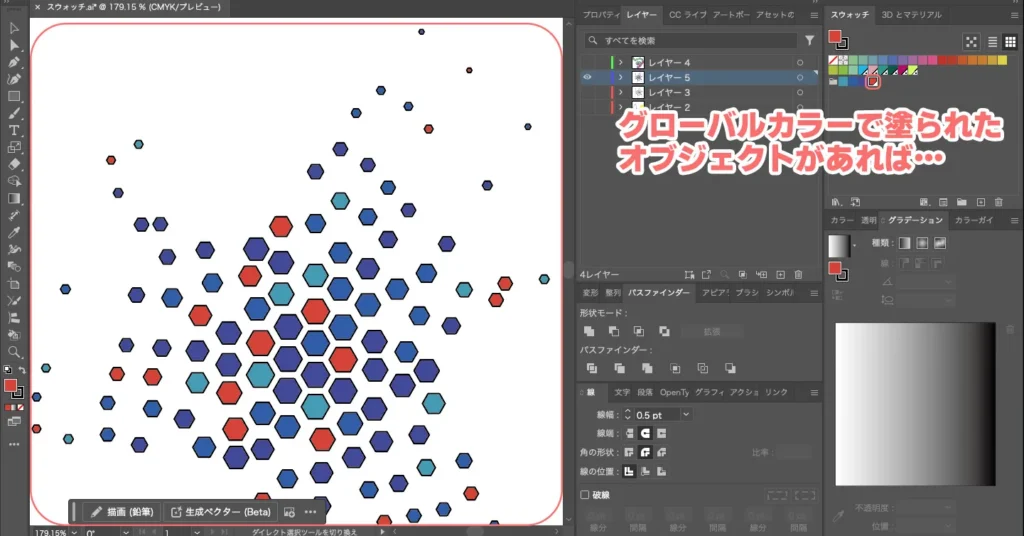Create a new color group folder
This screenshot has width=1024, height=536.
pos(961,202)
